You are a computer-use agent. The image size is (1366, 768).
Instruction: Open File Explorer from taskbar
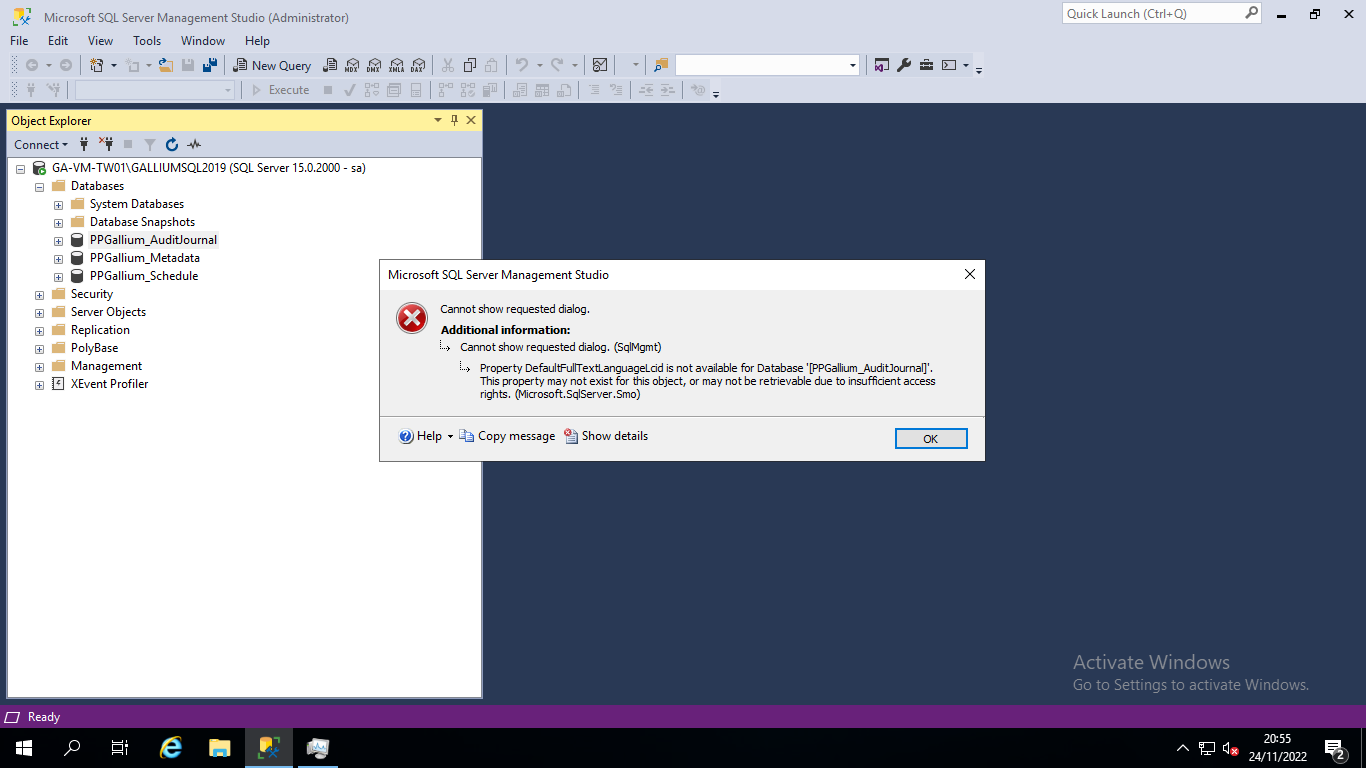(x=220, y=747)
